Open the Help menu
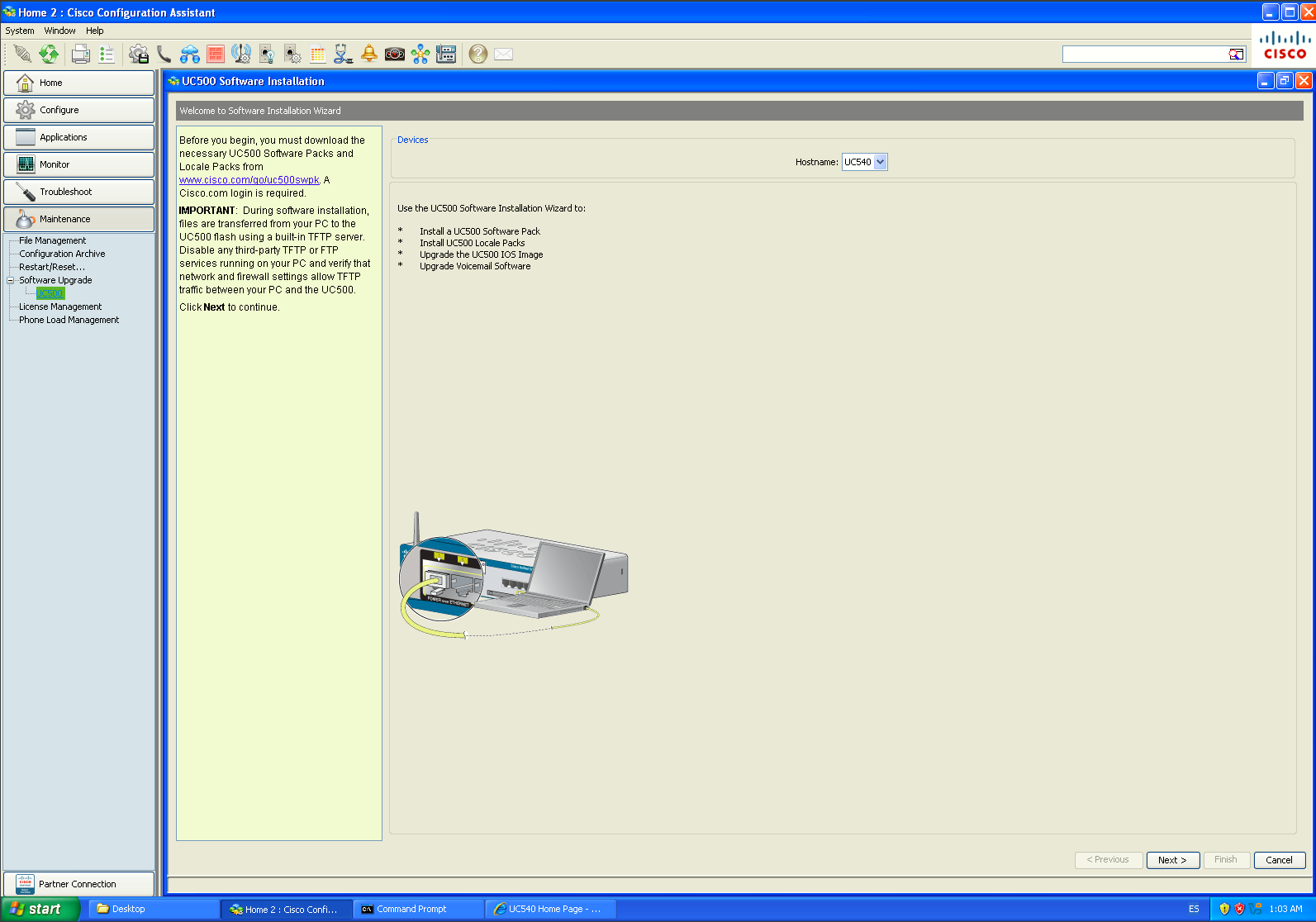The image size is (1316, 922). [95, 31]
